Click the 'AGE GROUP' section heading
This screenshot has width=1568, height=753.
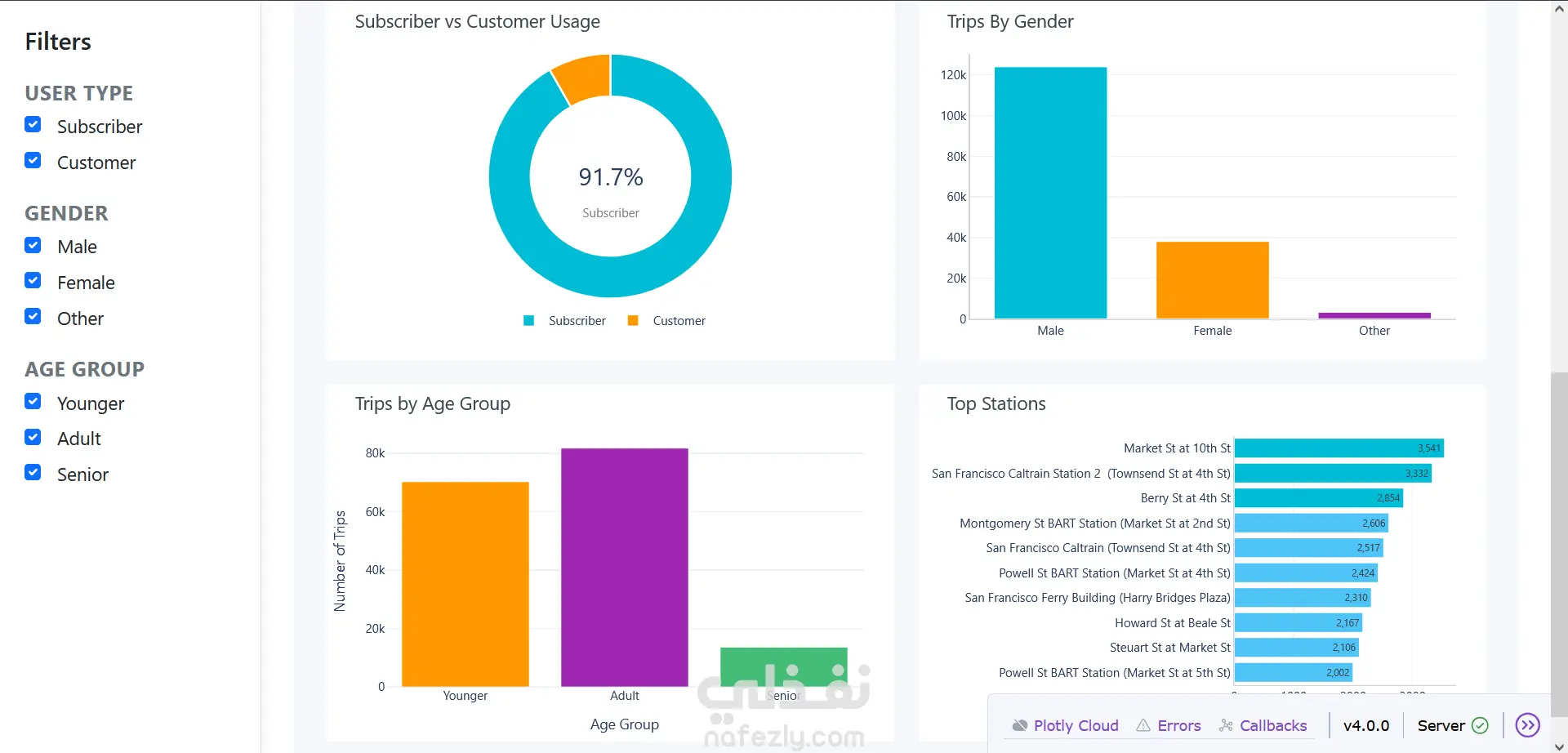click(x=85, y=369)
